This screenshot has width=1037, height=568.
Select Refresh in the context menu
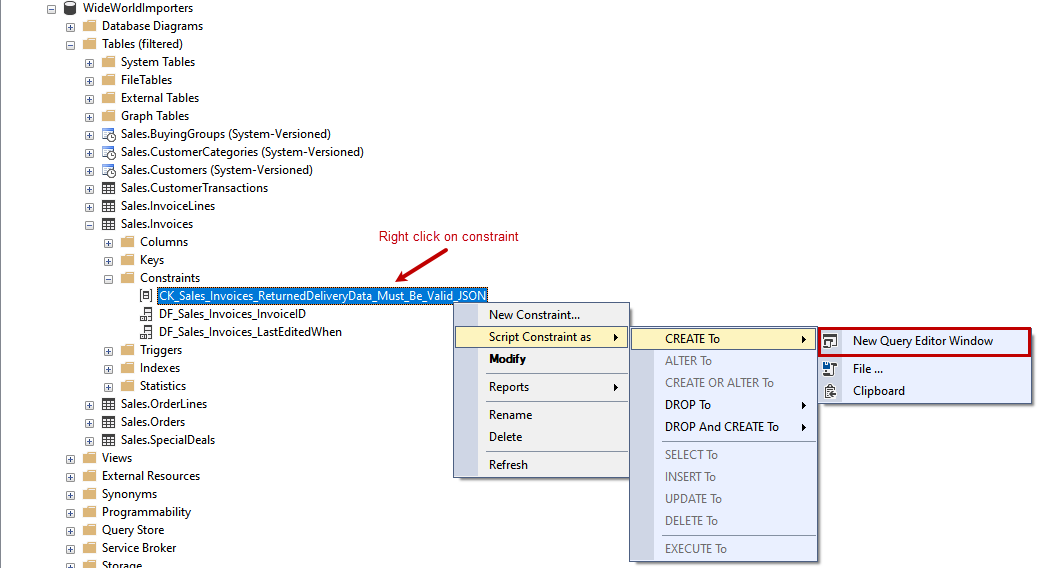tap(541, 465)
